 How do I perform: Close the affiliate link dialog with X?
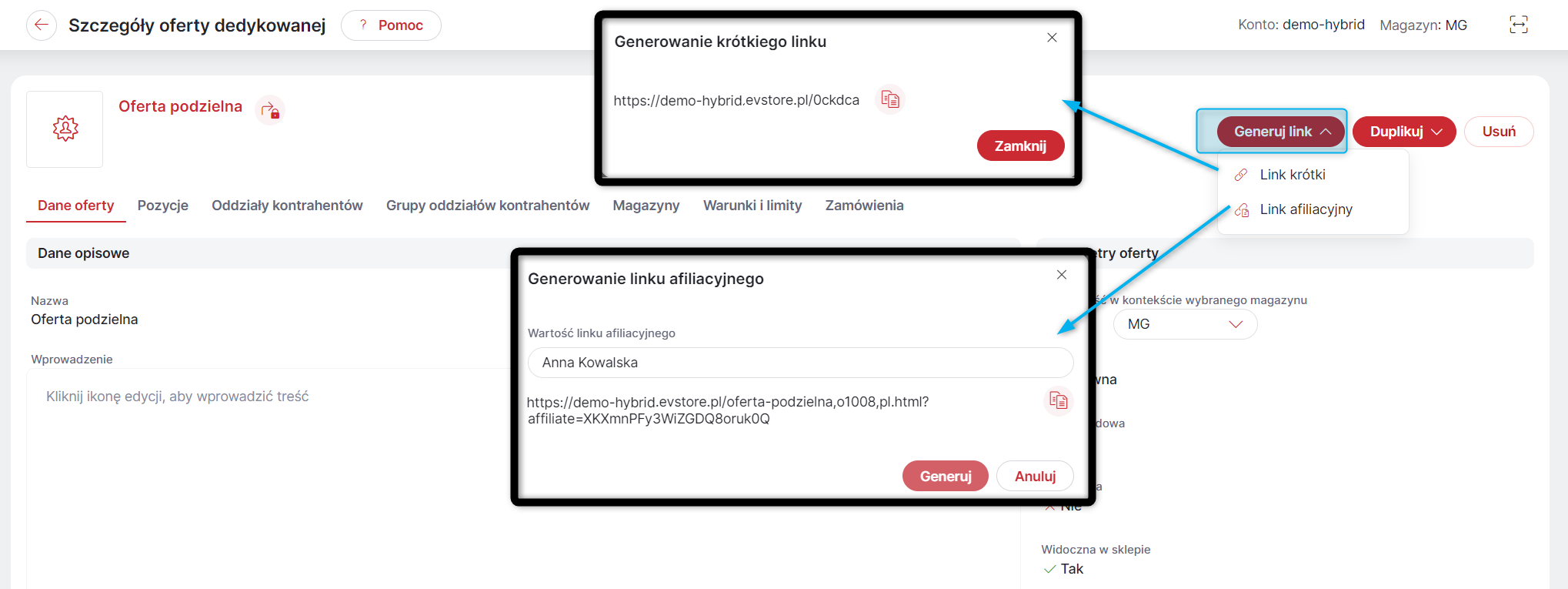point(1062,275)
